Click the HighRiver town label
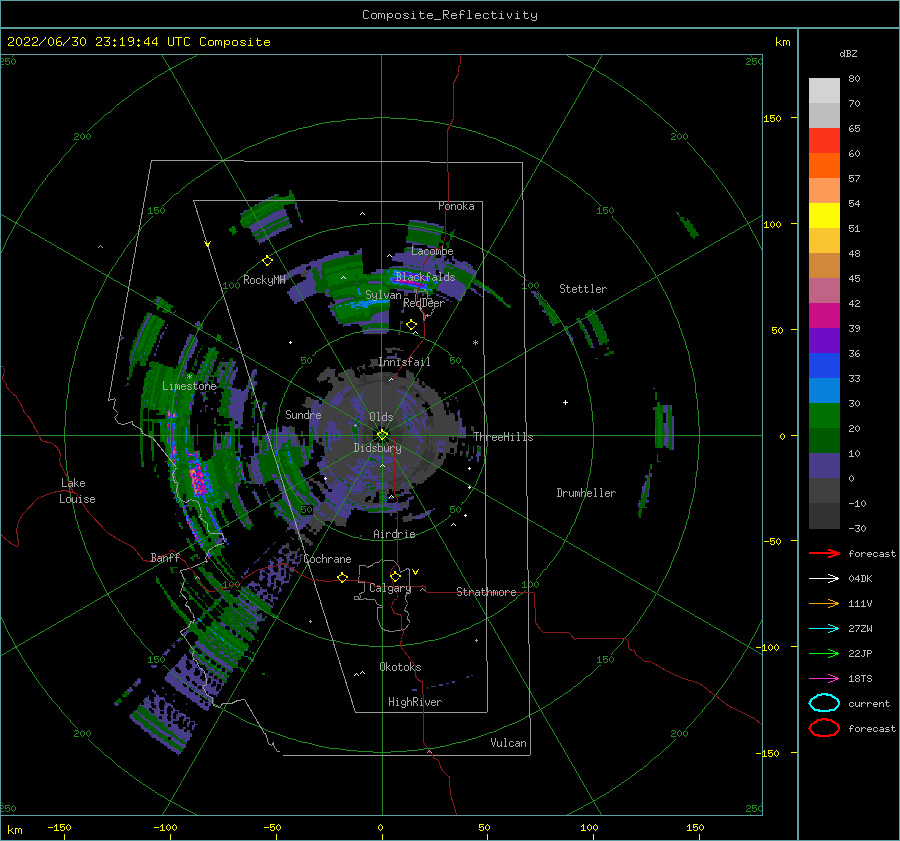This screenshot has width=900, height=841. pyautogui.click(x=415, y=702)
